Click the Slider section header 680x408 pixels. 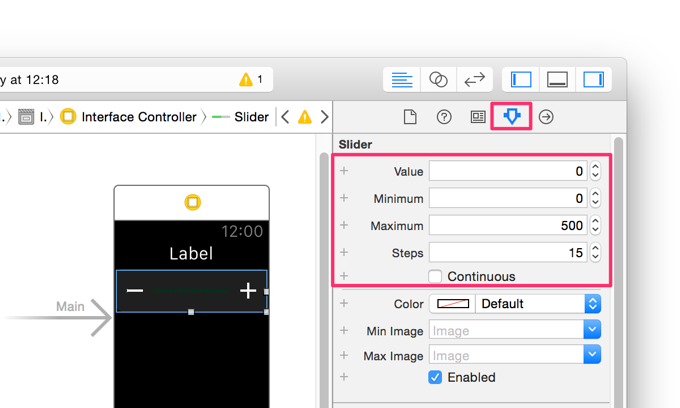point(355,144)
